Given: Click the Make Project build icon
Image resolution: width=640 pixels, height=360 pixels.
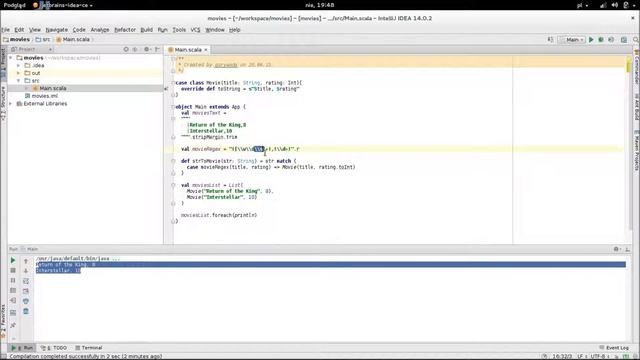Looking at the screenshot, I should (550, 40).
